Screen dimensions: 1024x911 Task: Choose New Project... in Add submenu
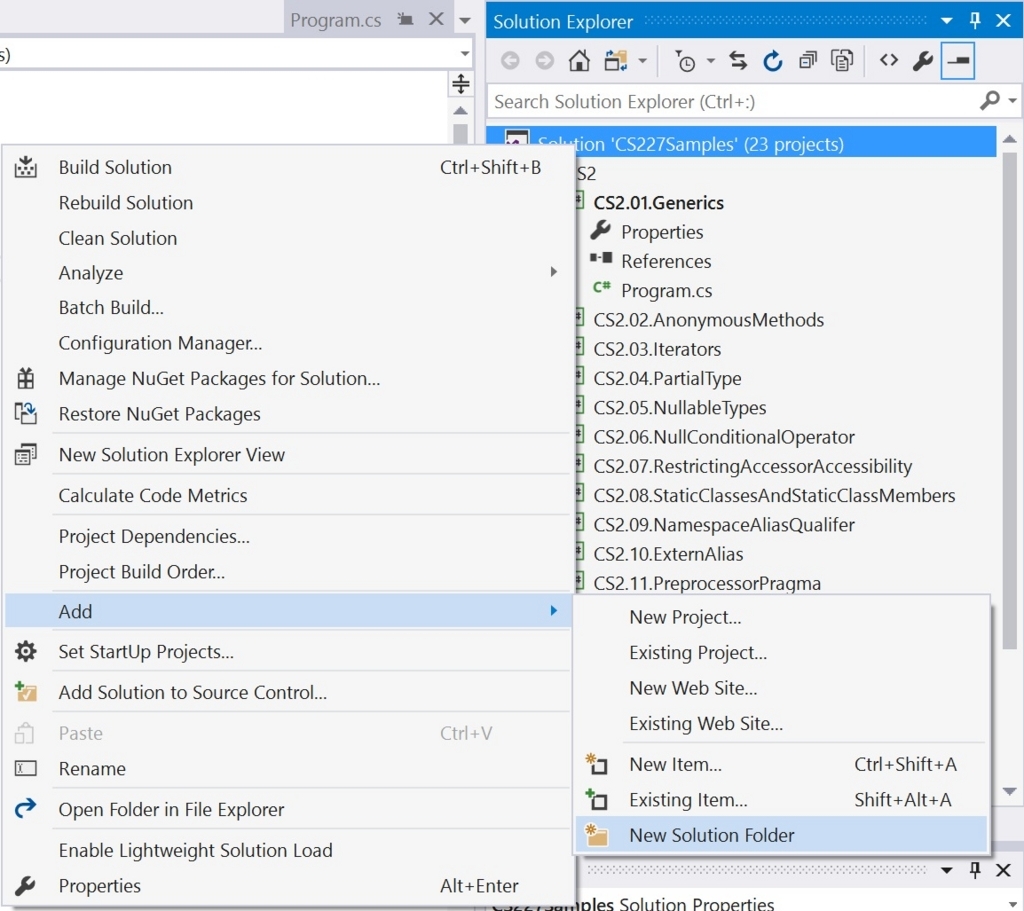click(x=782, y=617)
